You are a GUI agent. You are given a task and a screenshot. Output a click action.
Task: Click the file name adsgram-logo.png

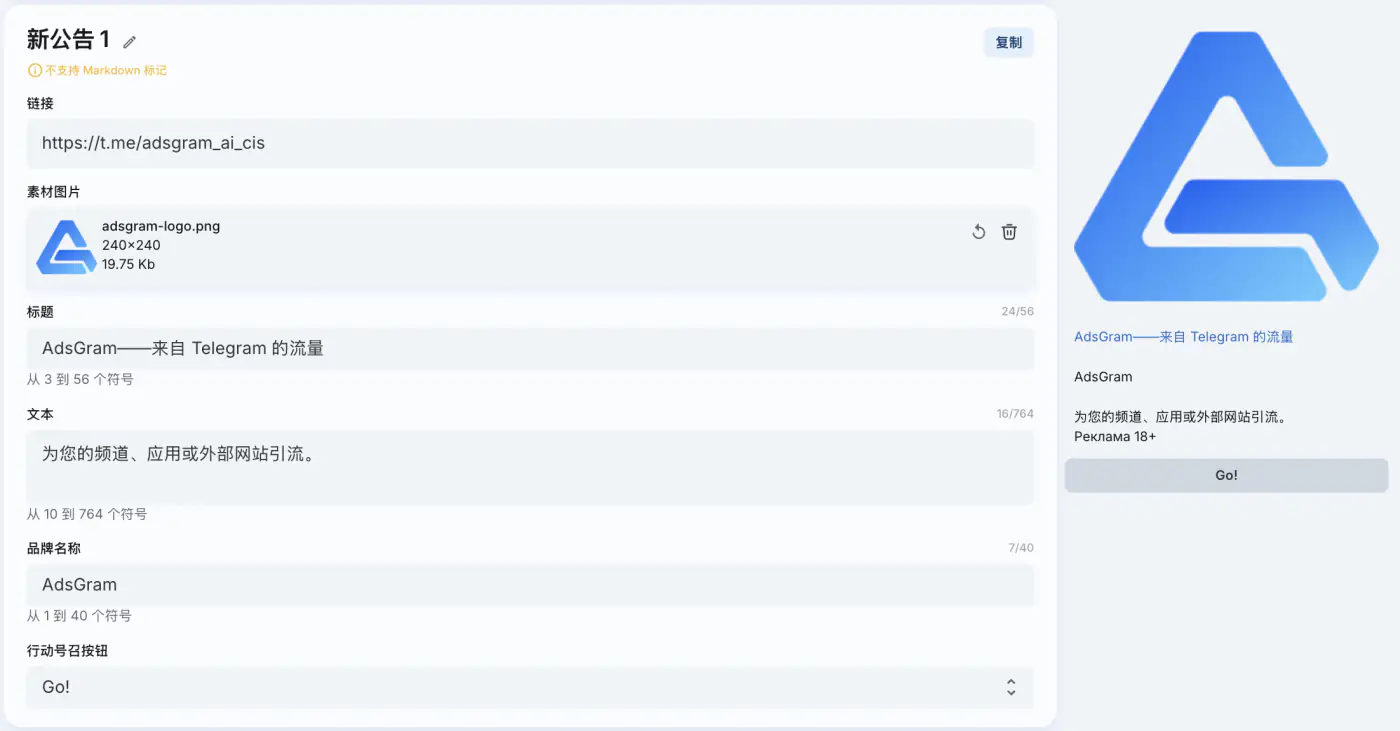(x=161, y=226)
